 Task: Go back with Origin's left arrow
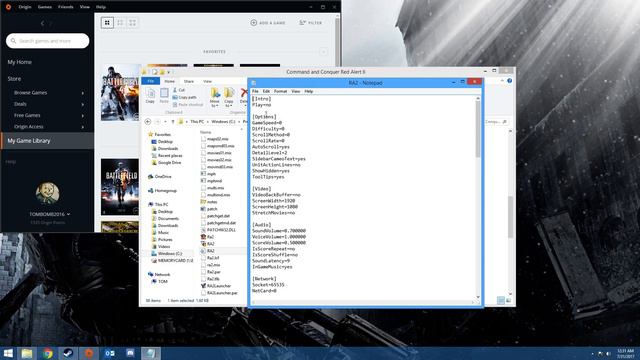[x=42, y=23]
